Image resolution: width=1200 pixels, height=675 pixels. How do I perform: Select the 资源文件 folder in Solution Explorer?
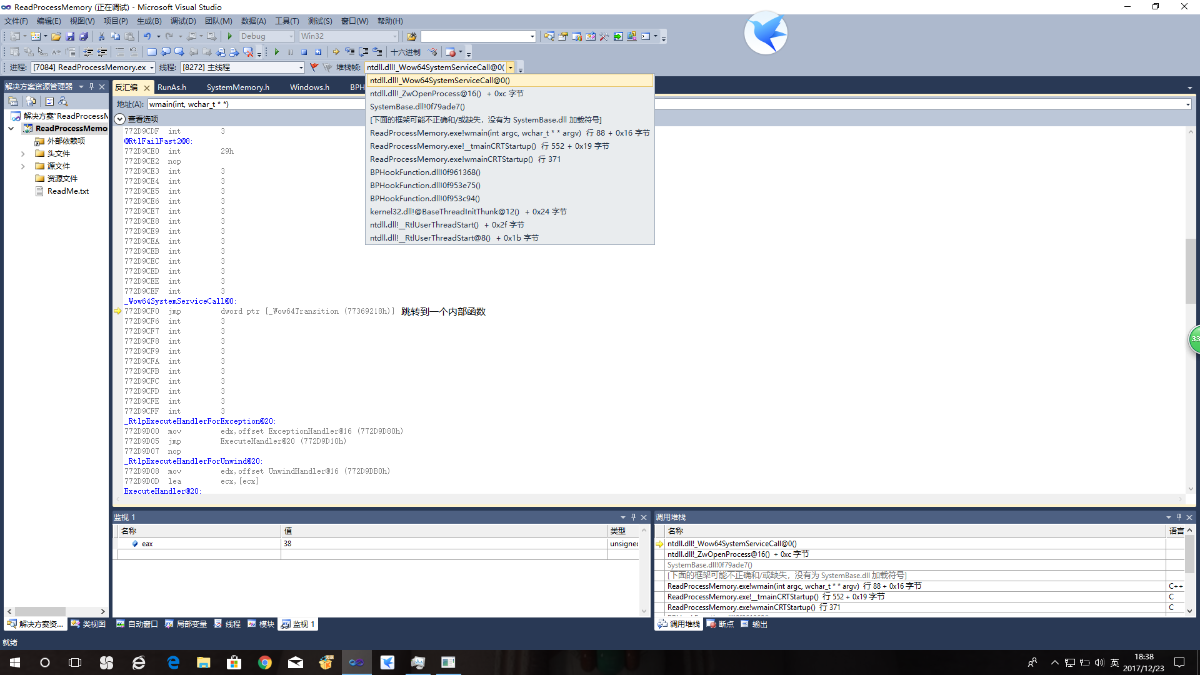(x=62, y=178)
